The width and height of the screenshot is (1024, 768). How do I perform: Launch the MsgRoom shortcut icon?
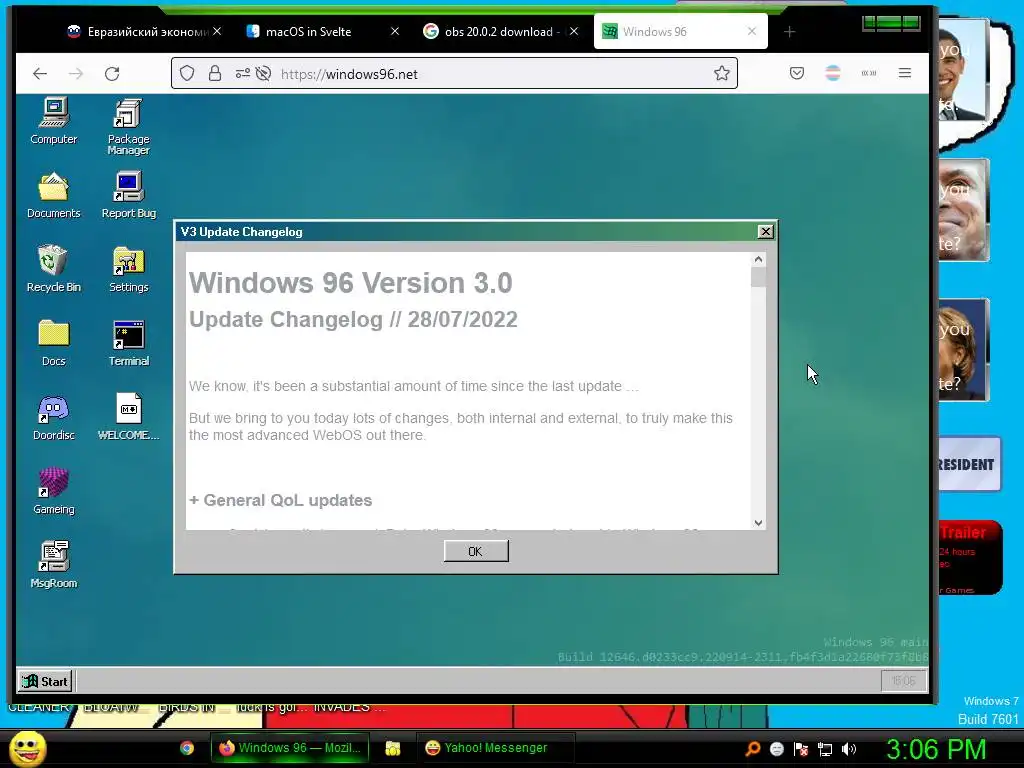54,565
